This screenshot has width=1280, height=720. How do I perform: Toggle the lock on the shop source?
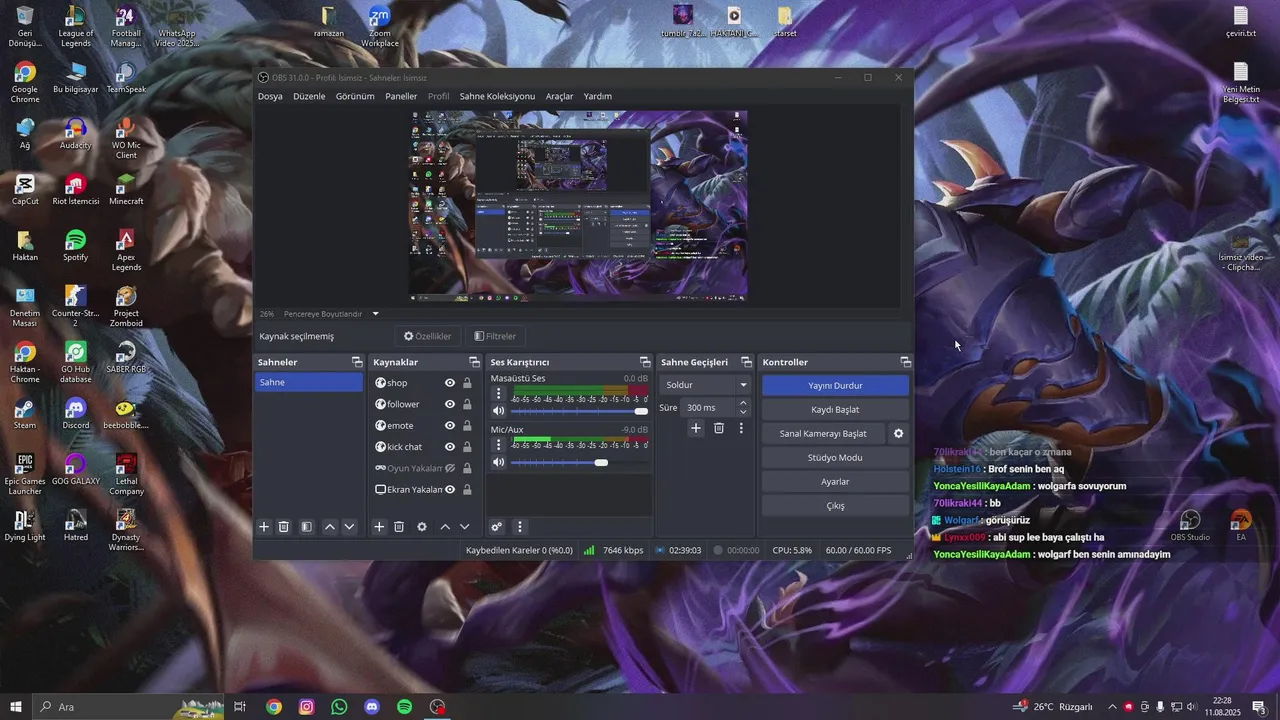467,383
